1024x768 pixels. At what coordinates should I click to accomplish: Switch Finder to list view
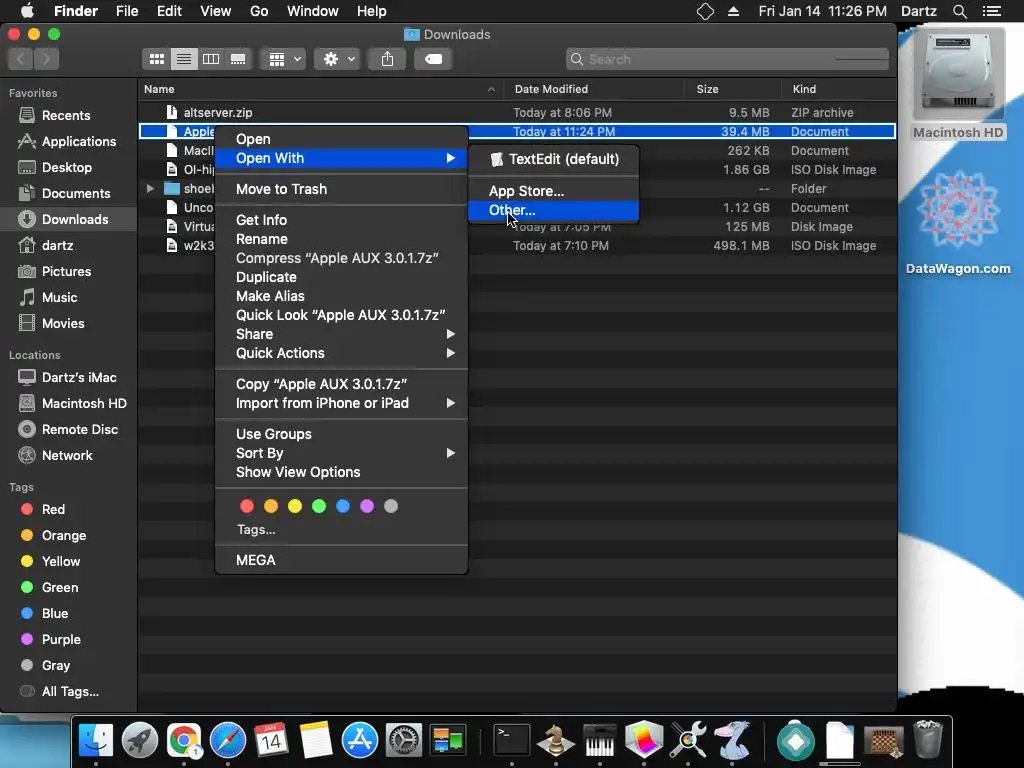184,59
